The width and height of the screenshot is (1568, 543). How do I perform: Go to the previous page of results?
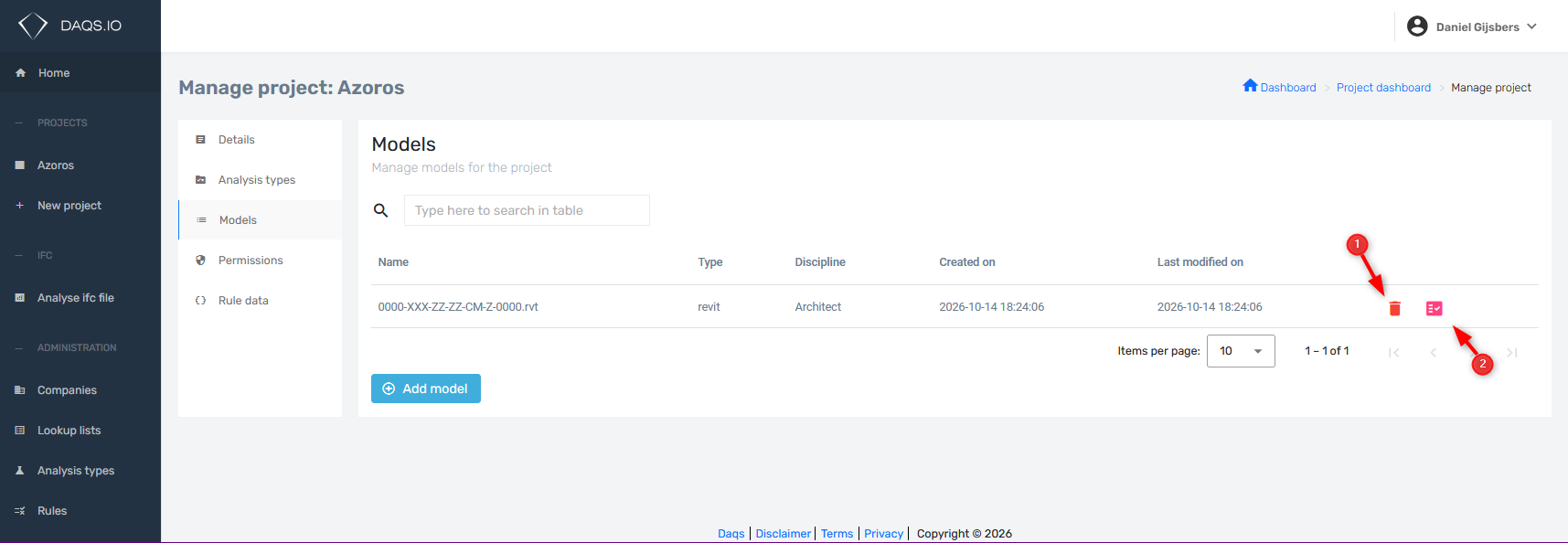tap(1434, 352)
